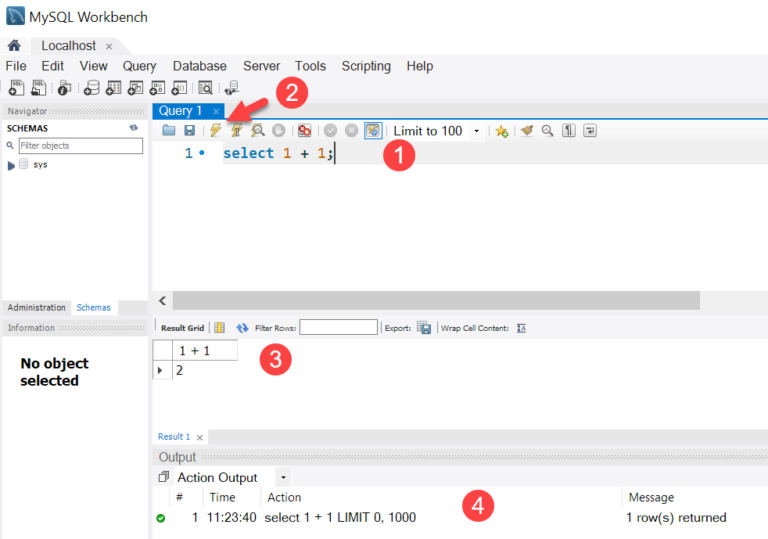Click the Home icon tab
768x539 pixels.
point(14,46)
